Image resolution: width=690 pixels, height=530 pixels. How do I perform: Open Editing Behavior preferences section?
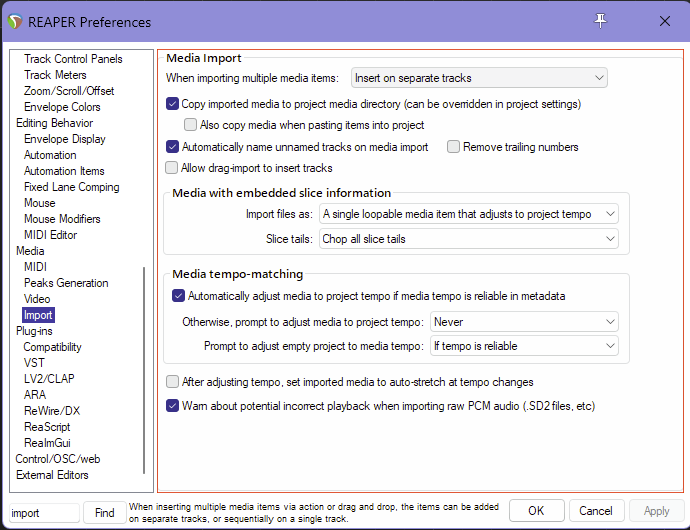55,123
